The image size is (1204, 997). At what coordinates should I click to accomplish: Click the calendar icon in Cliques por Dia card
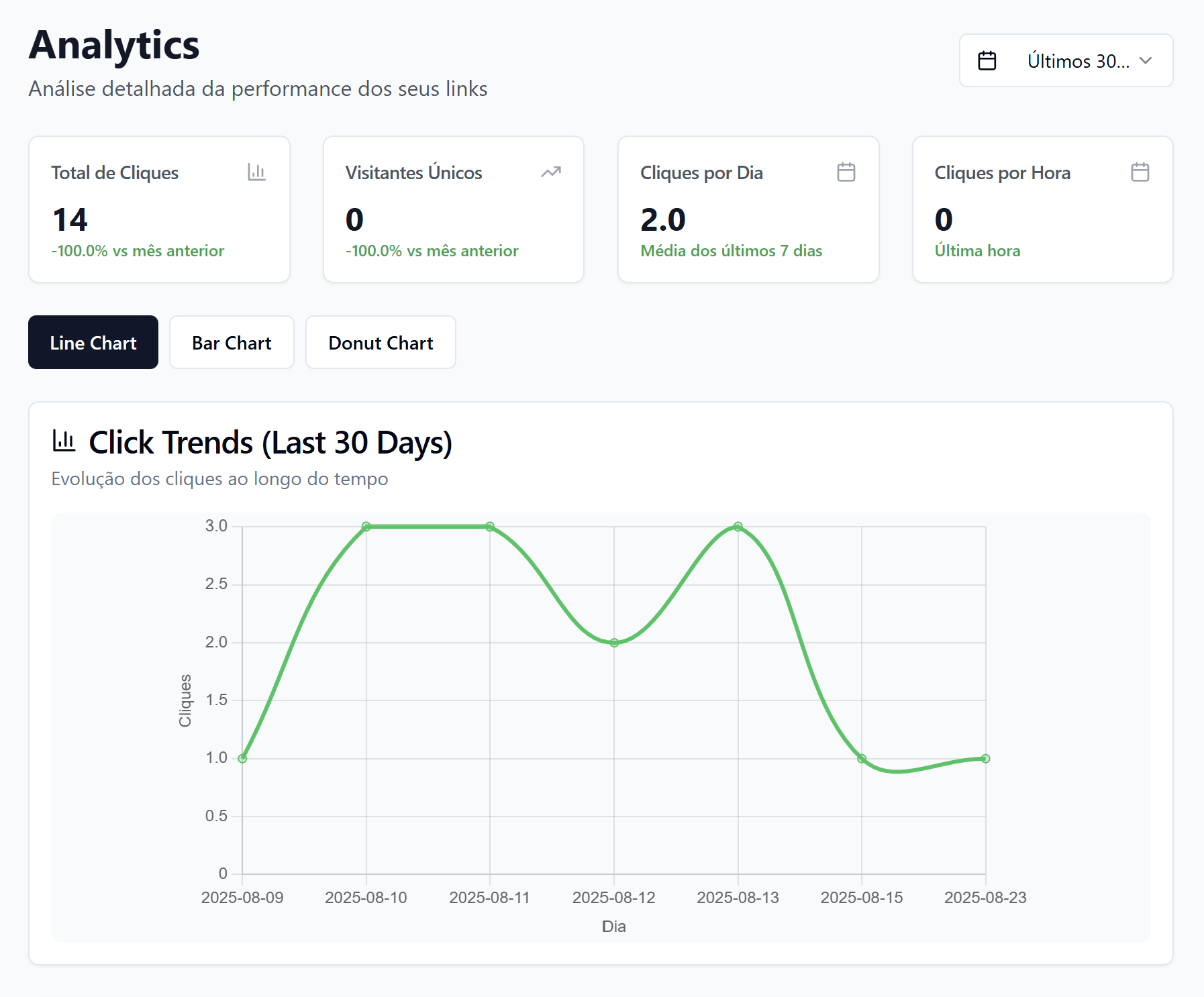tap(846, 172)
